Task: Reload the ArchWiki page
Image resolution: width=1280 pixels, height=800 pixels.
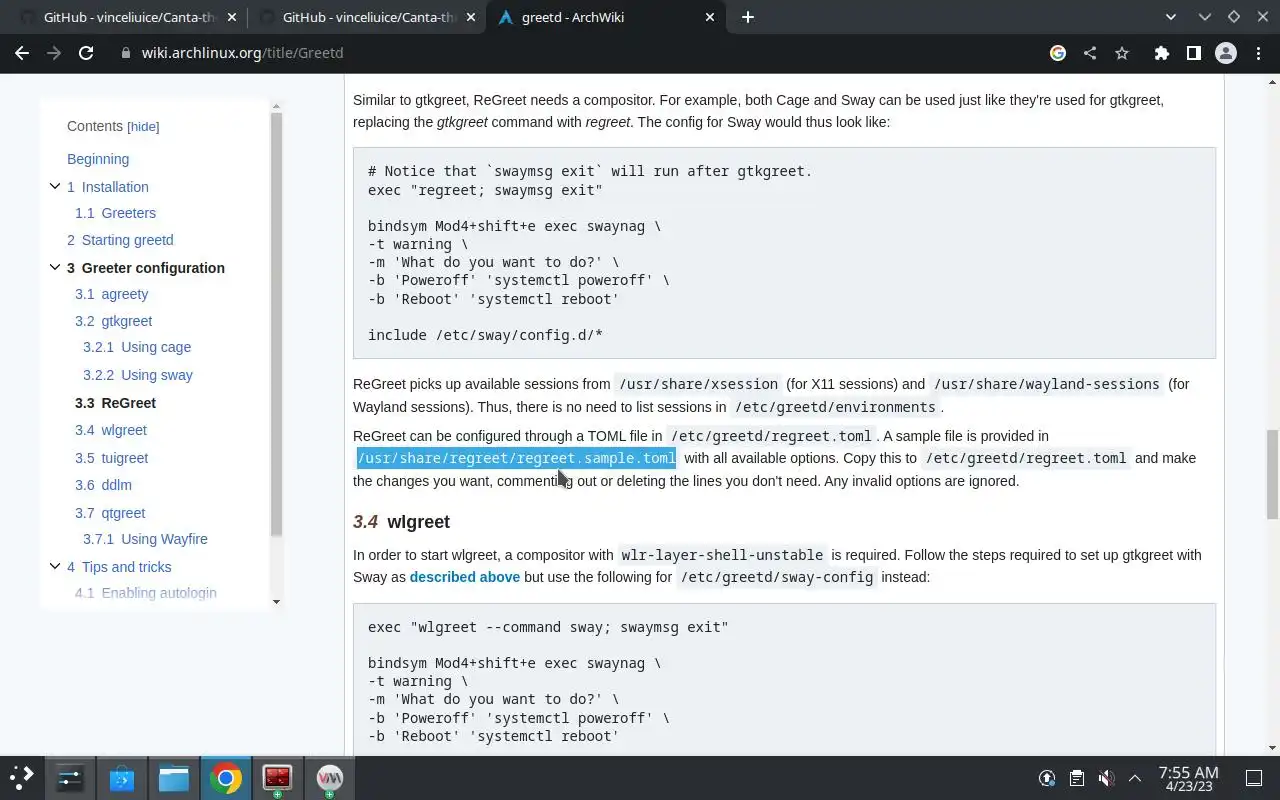Action: point(86,53)
